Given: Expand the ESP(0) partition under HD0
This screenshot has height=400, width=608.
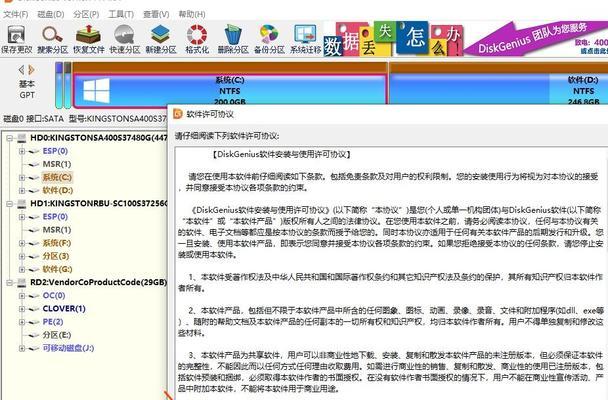Looking at the screenshot, I should pos(22,151).
